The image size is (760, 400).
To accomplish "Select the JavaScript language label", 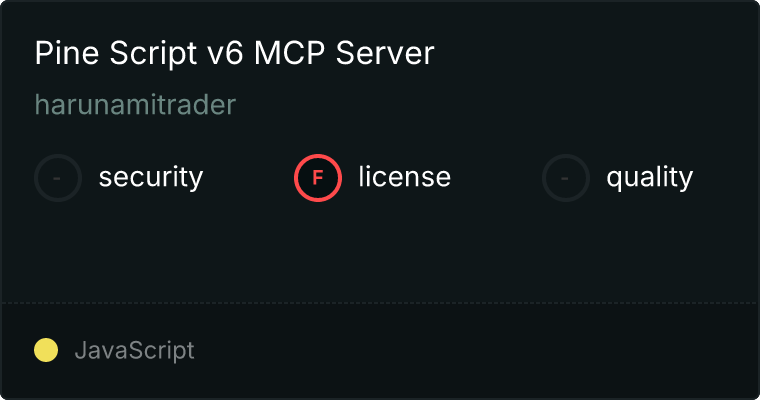I will click(134, 351).
